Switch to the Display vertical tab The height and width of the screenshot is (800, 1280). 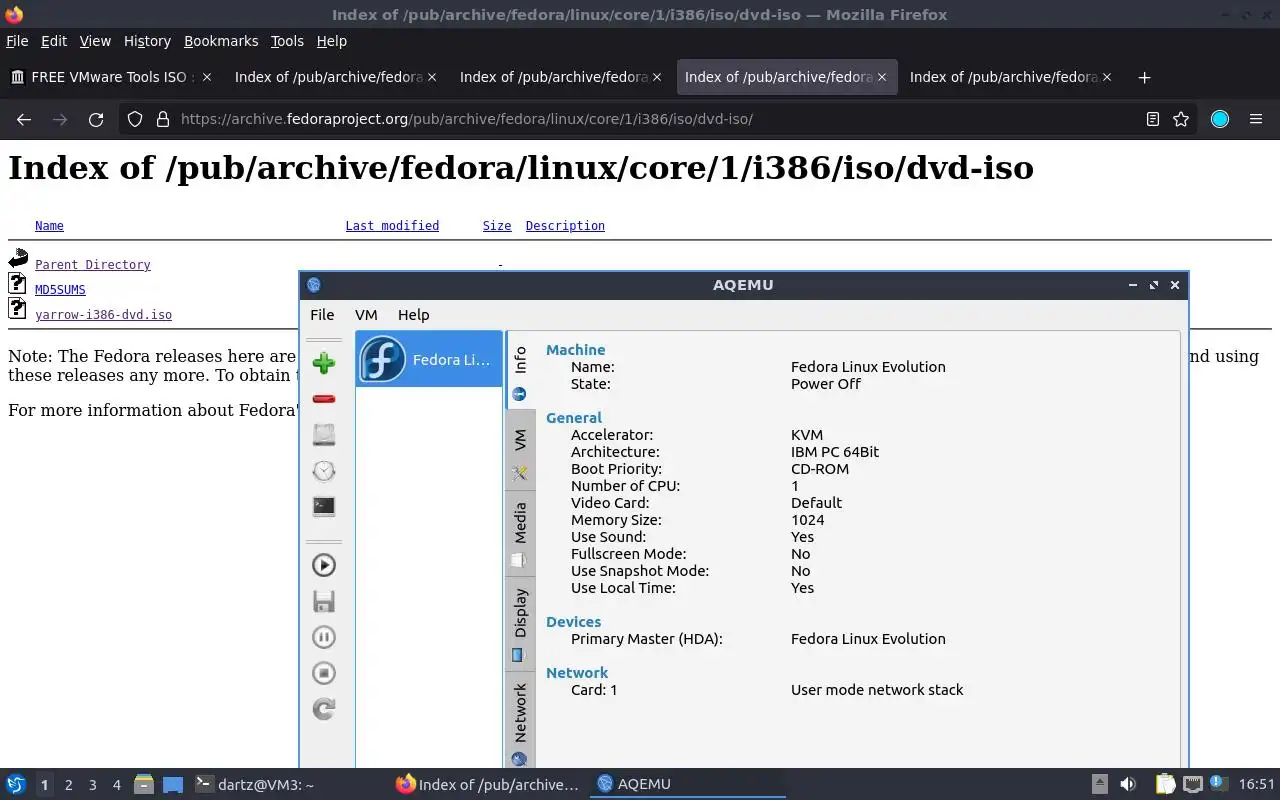[x=520, y=624]
